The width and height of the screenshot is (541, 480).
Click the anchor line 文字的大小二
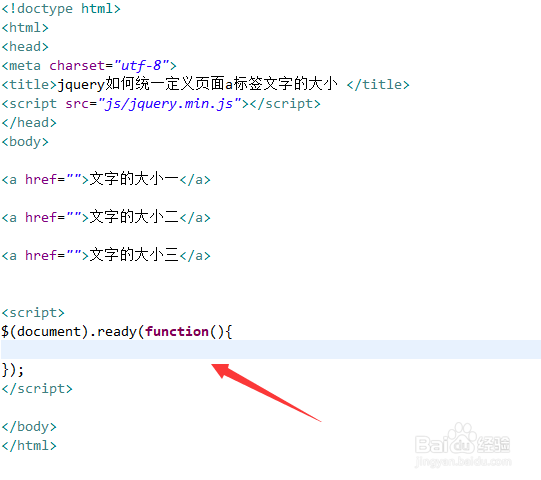[x=106, y=217]
